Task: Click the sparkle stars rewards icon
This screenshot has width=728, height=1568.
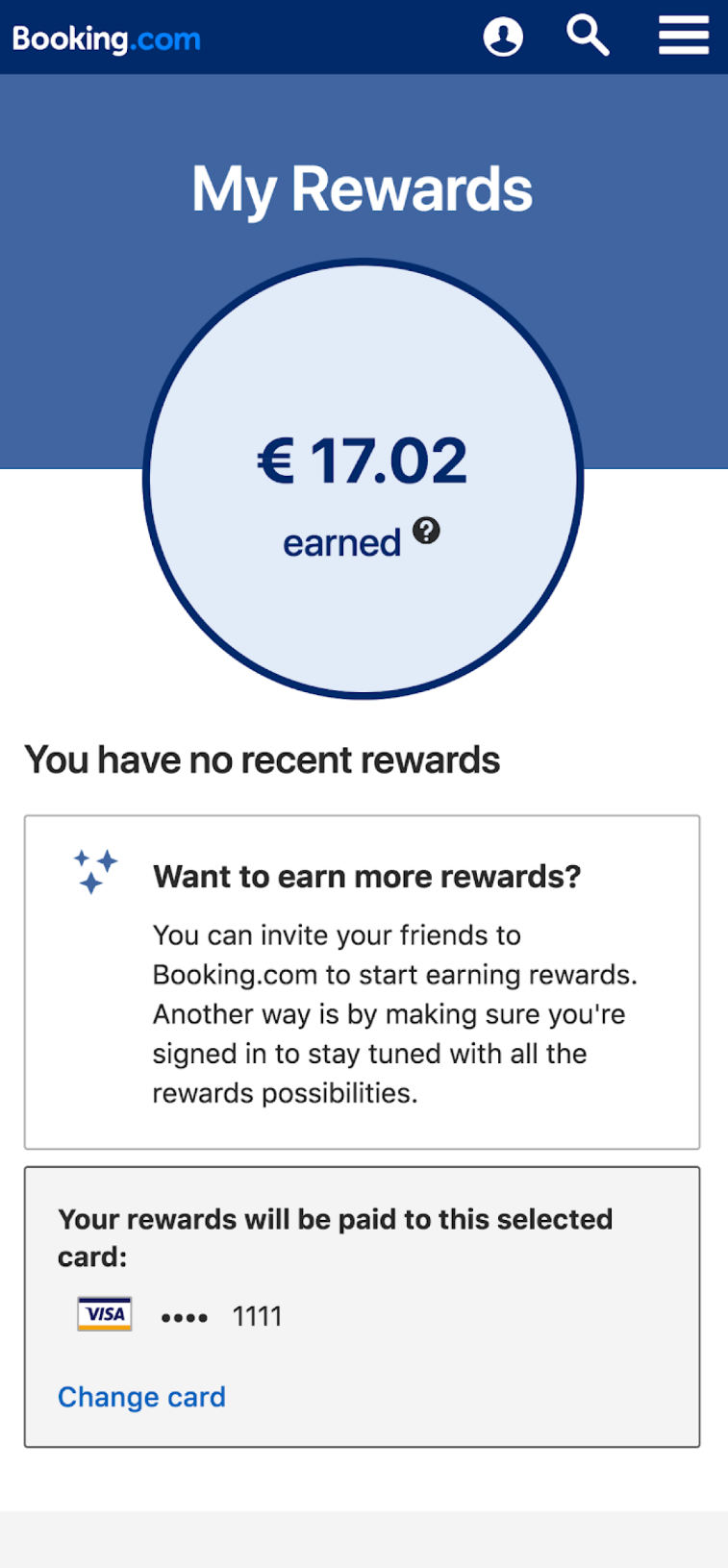Action: pyautogui.click(x=93, y=870)
